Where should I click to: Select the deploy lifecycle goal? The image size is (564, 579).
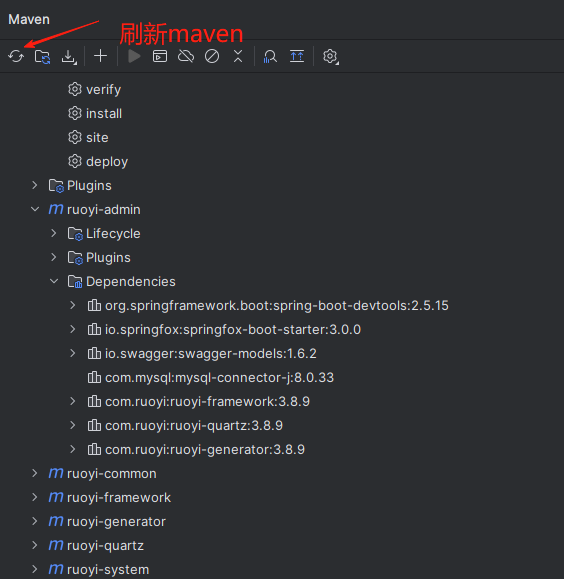107,162
